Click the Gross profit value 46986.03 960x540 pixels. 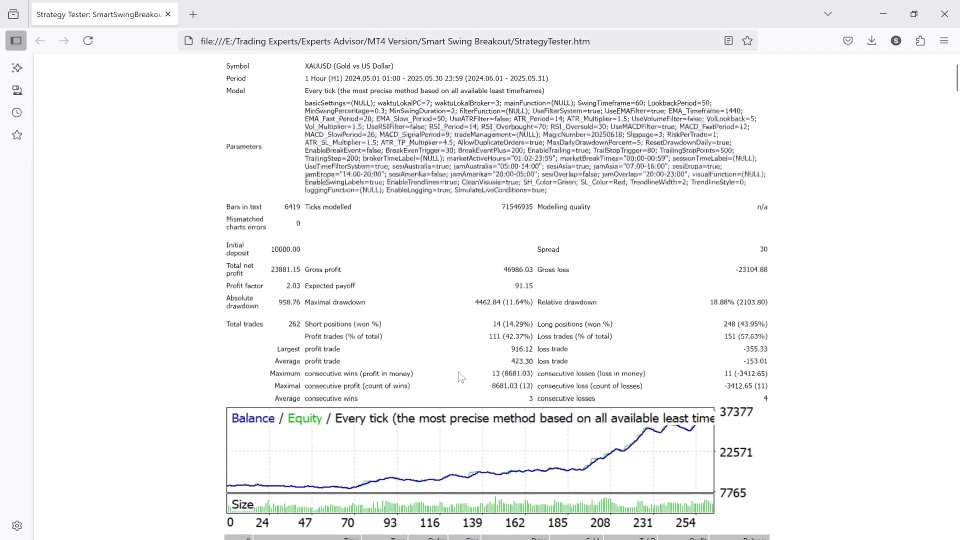(x=518, y=269)
